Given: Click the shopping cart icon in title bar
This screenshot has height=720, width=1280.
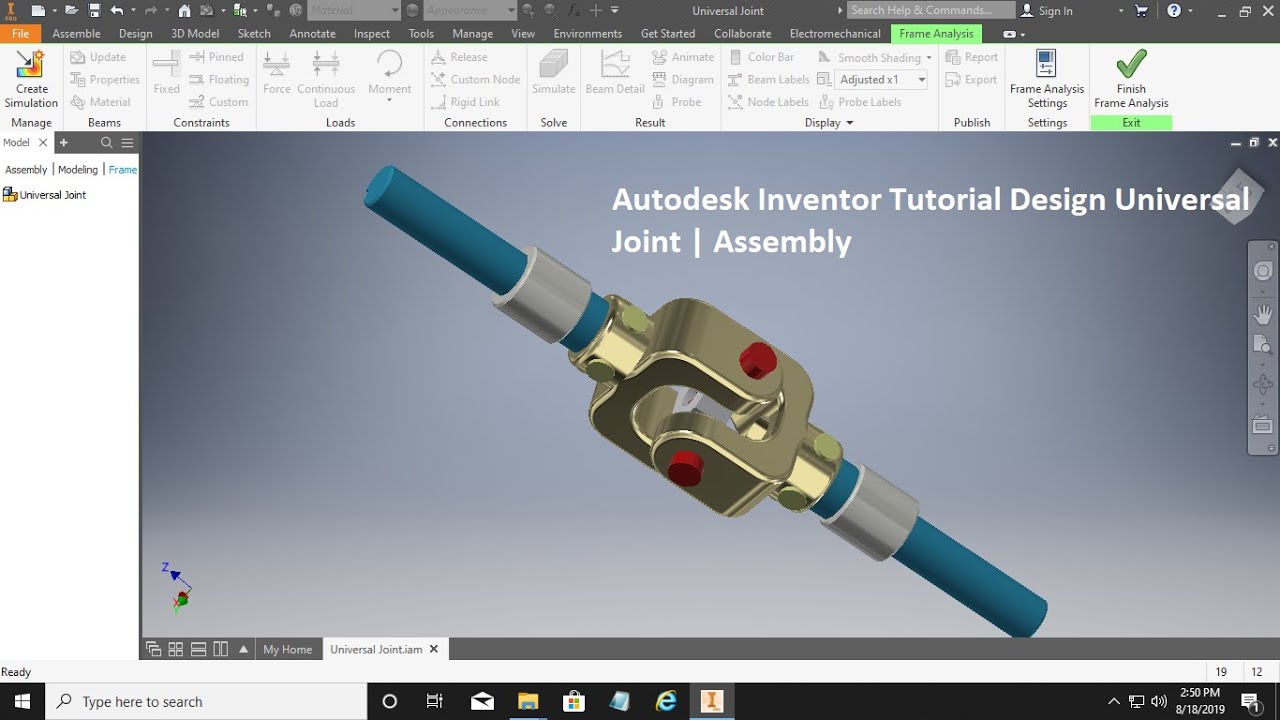Looking at the screenshot, I should [1142, 11].
